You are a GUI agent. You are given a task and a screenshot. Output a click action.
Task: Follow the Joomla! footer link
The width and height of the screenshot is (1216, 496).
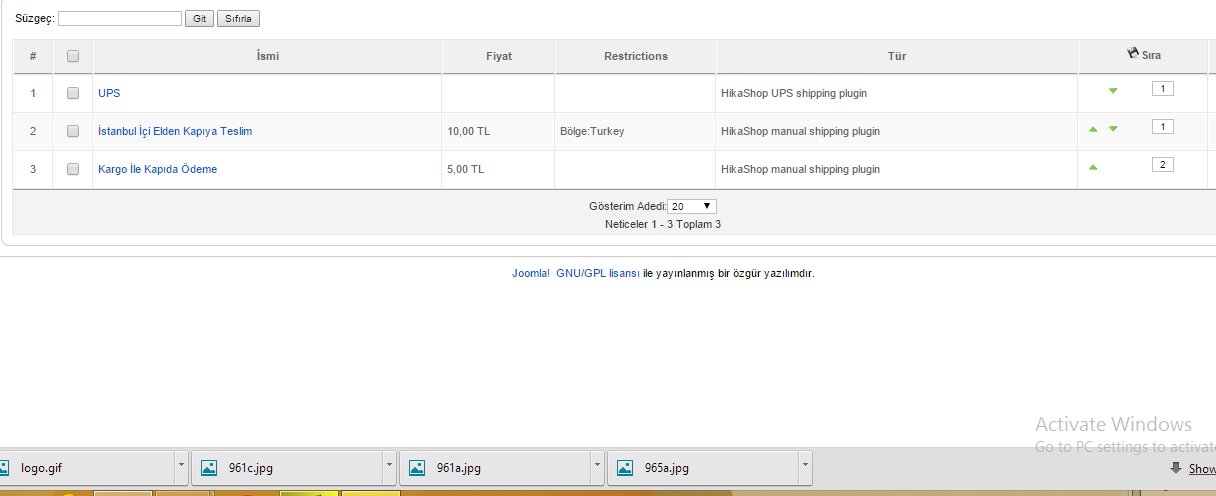(531, 273)
